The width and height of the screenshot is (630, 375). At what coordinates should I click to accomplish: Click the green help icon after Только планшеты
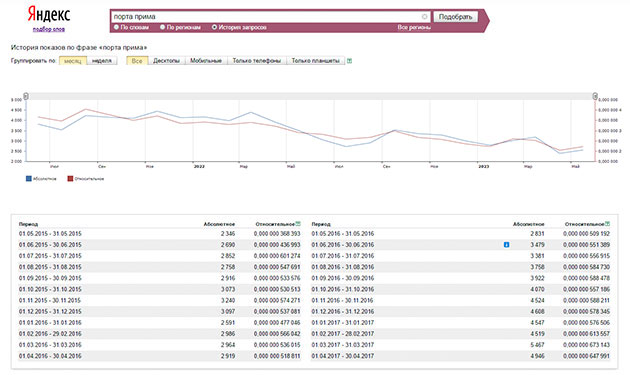click(x=349, y=61)
